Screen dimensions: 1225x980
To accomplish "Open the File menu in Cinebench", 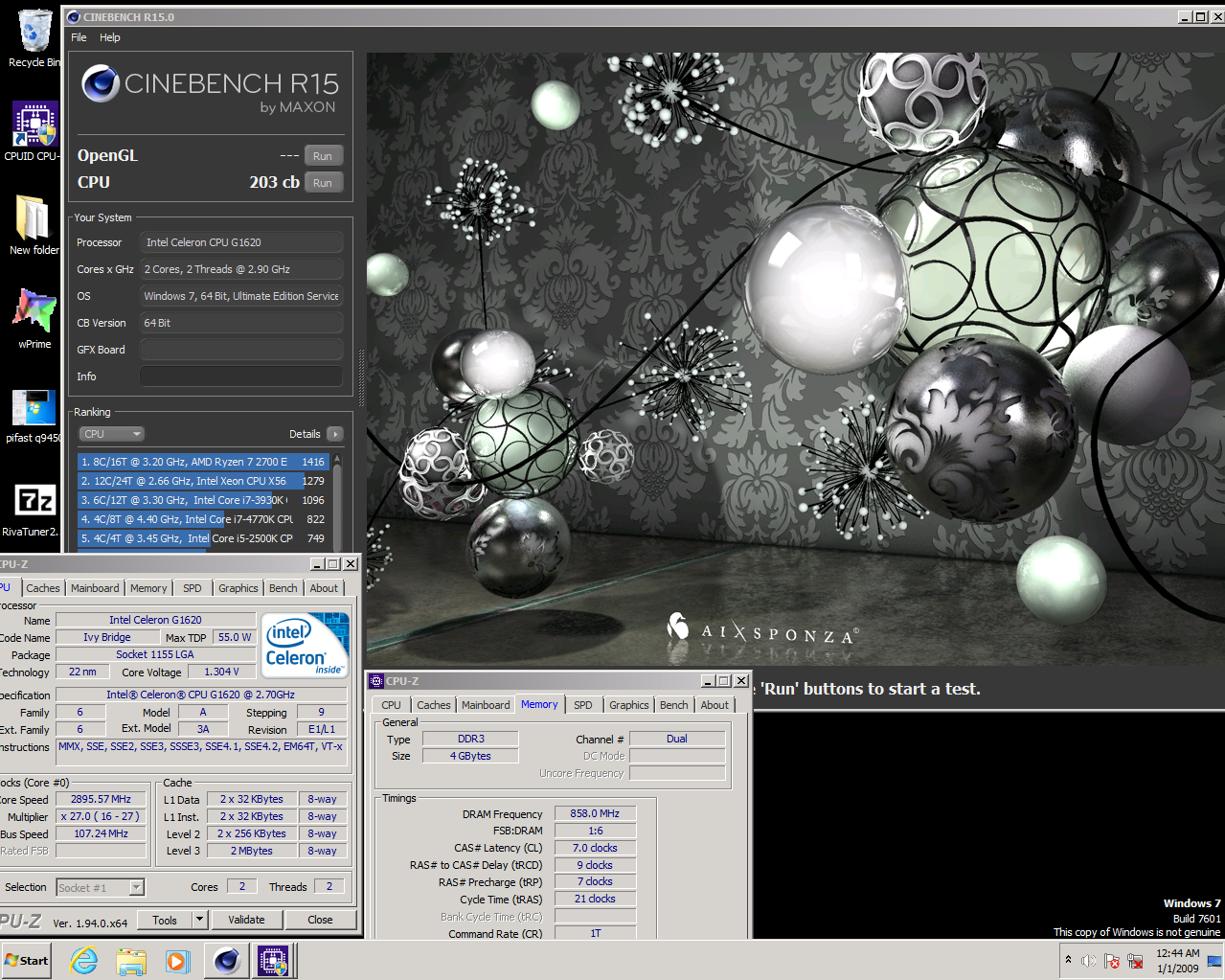I will click(79, 37).
